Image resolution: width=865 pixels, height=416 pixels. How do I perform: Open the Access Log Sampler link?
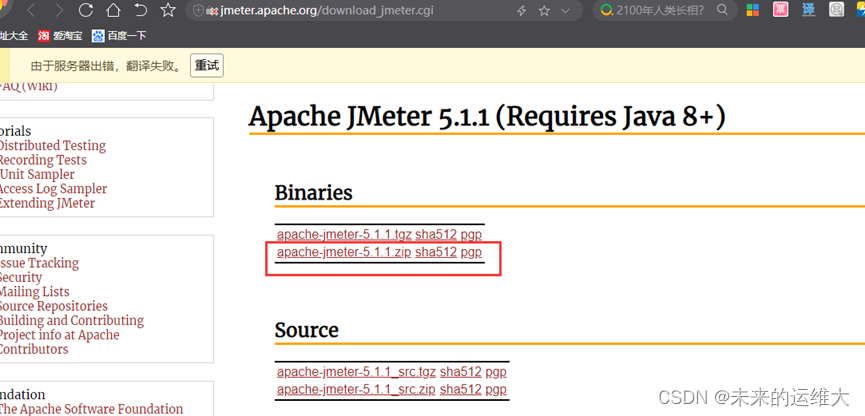54,189
